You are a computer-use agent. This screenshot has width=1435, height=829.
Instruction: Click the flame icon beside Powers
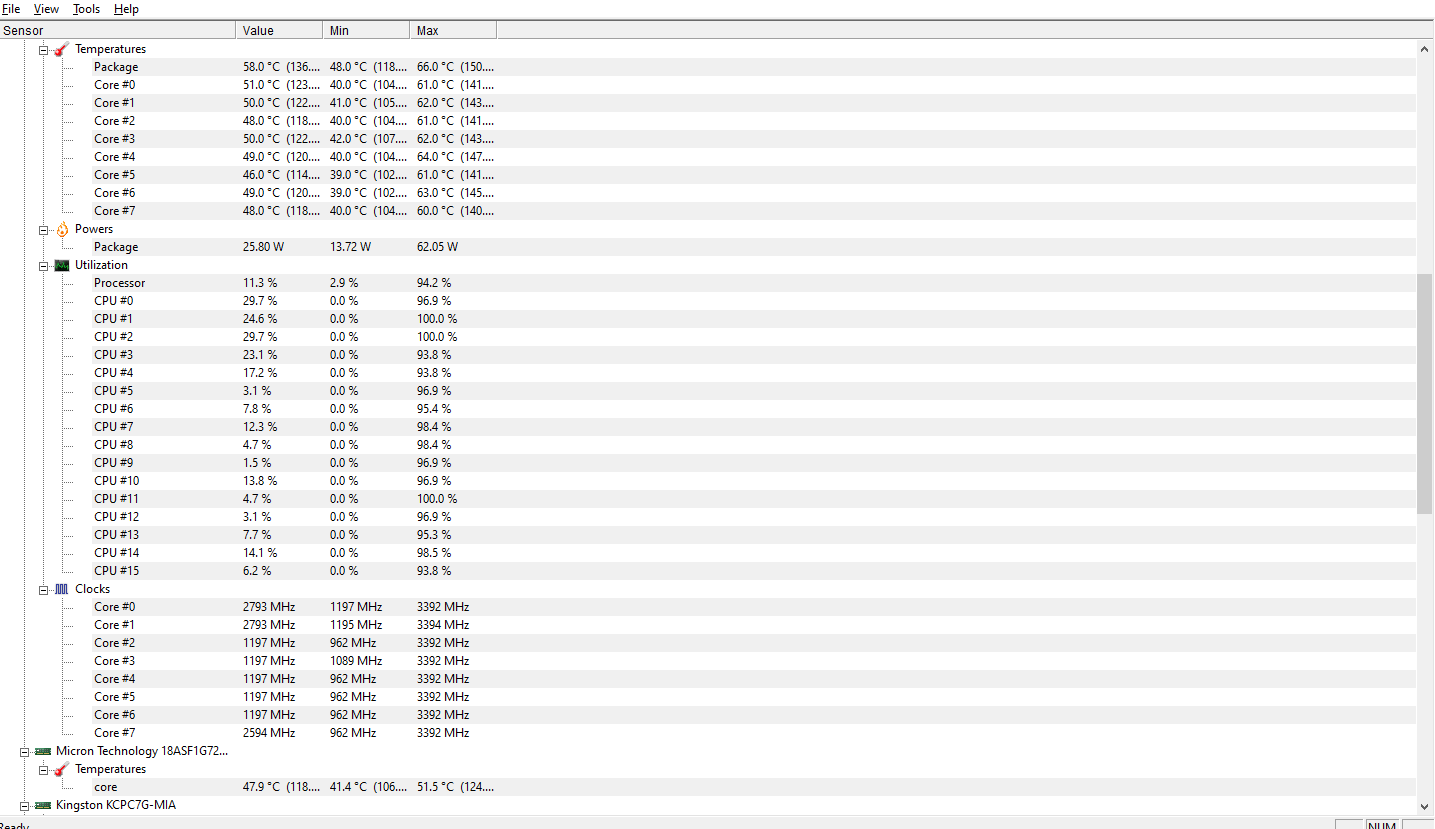[x=62, y=229]
